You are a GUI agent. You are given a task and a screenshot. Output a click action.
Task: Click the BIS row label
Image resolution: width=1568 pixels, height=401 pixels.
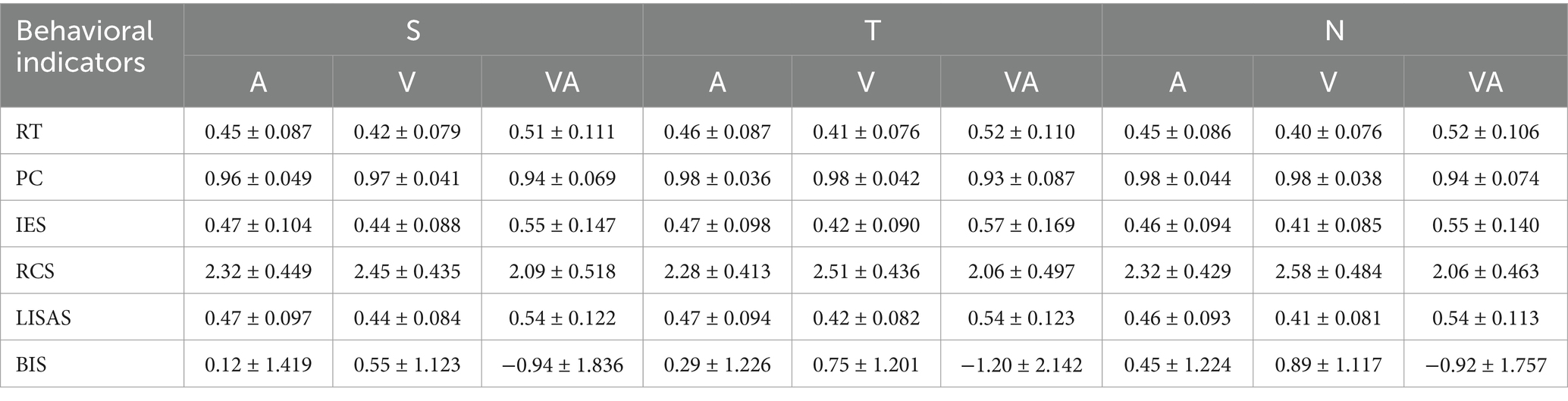pyautogui.click(x=31, y=365)
